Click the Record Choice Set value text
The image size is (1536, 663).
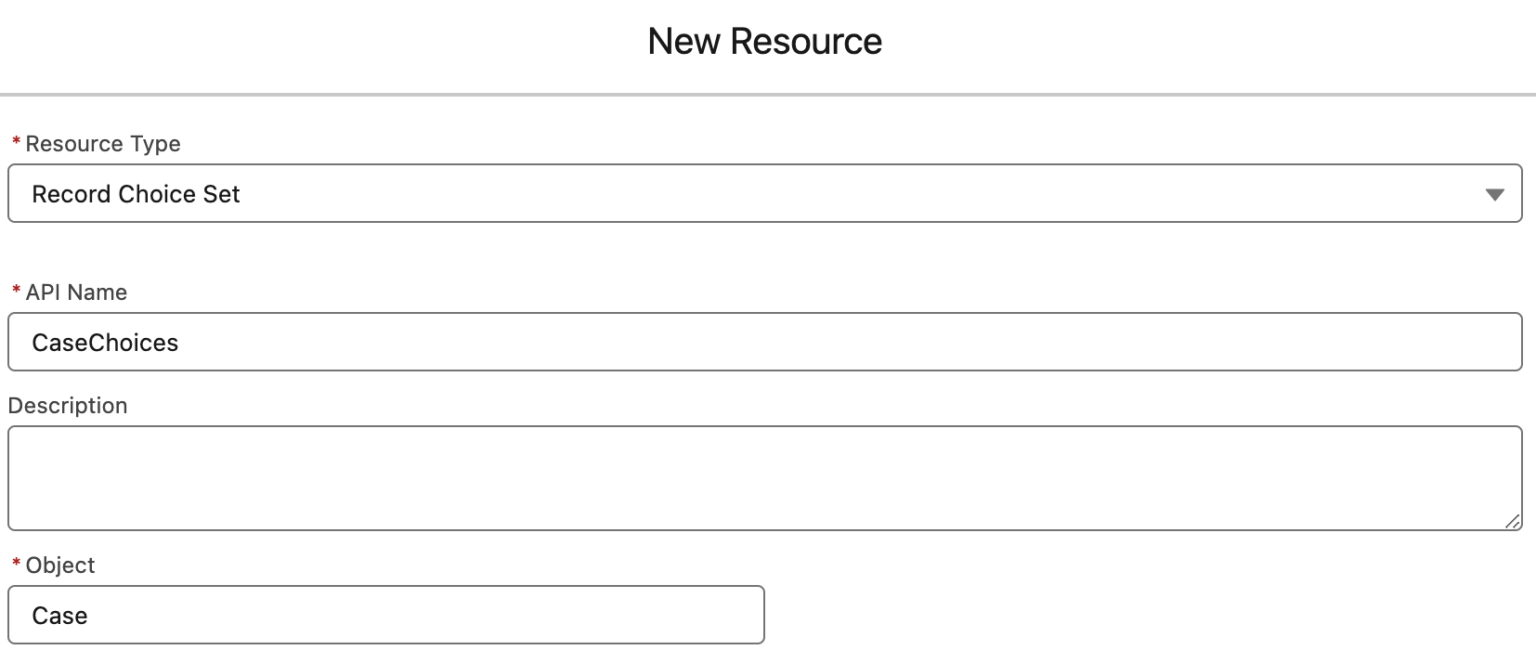[138, 194]
